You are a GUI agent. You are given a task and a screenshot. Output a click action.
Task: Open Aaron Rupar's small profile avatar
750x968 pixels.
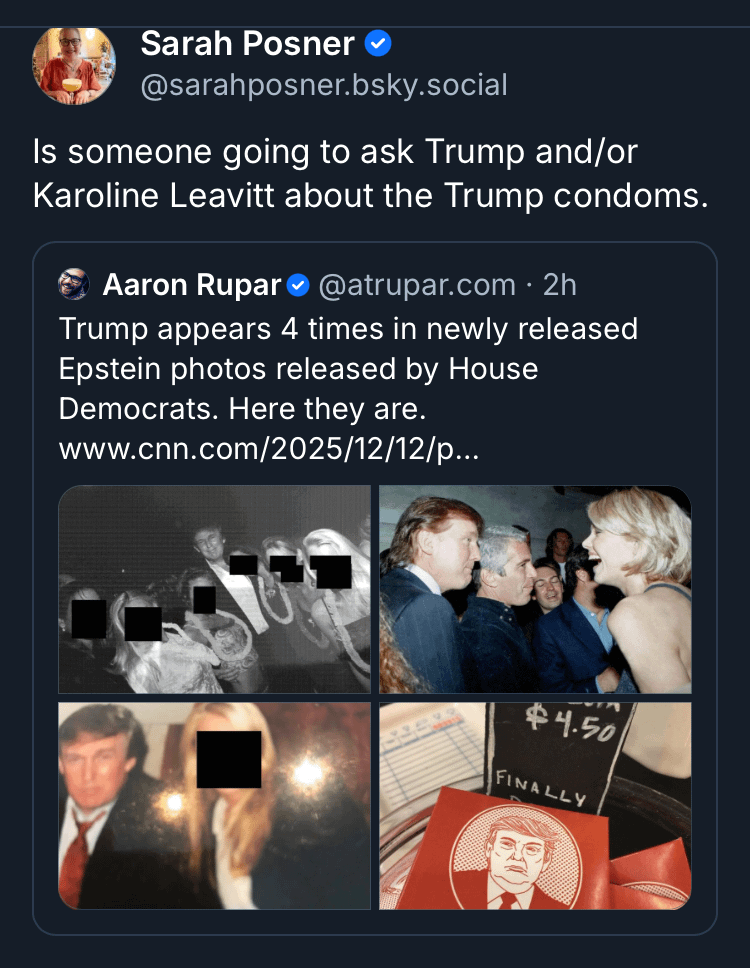pyautogui.click(x=74, y=285)
